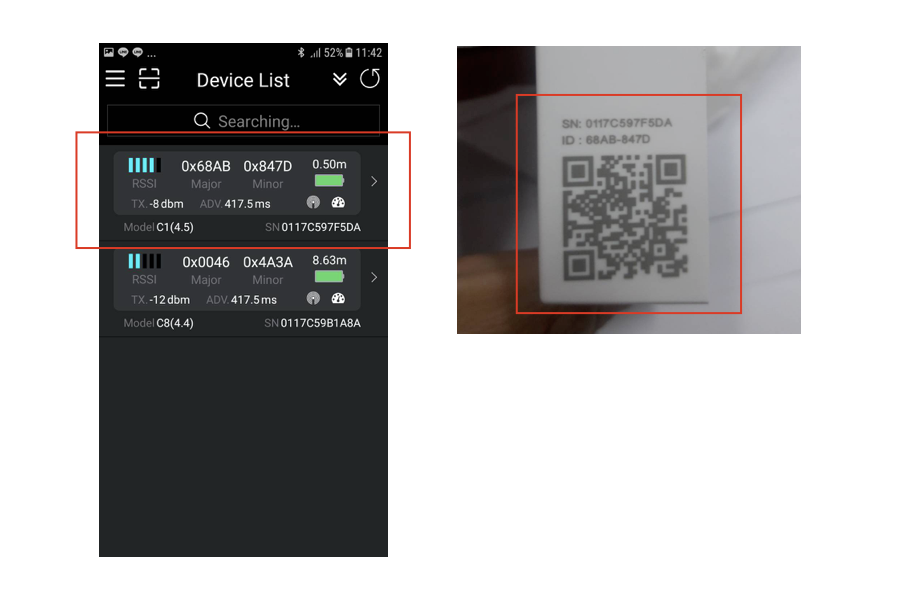The width and height of the screenshot is (900, 600).
Task: Tap TX power -12 dbm
Action: point(160,300)
